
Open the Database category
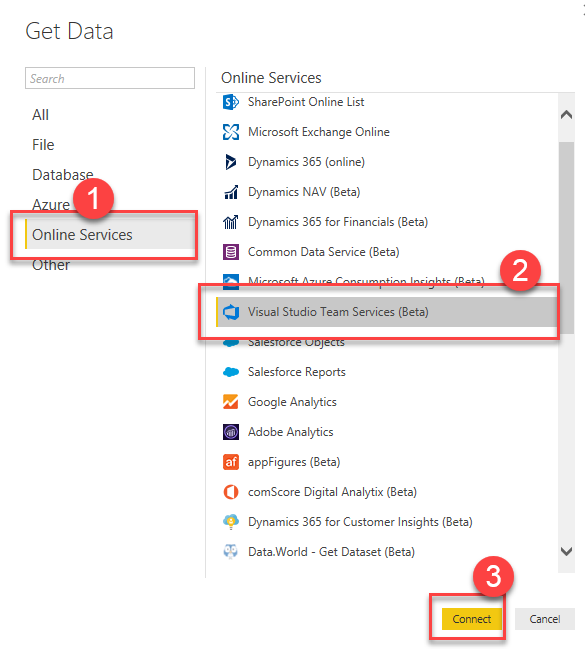(63, 175)
